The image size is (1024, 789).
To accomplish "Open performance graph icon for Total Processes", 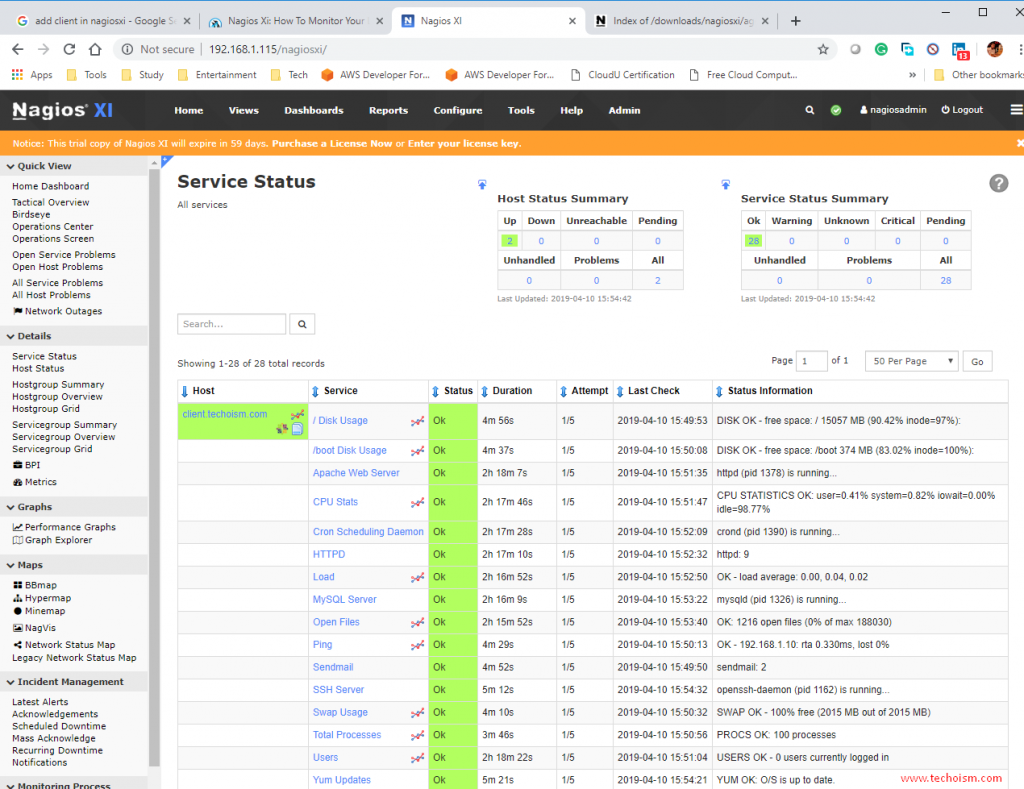I will point(417,735).
